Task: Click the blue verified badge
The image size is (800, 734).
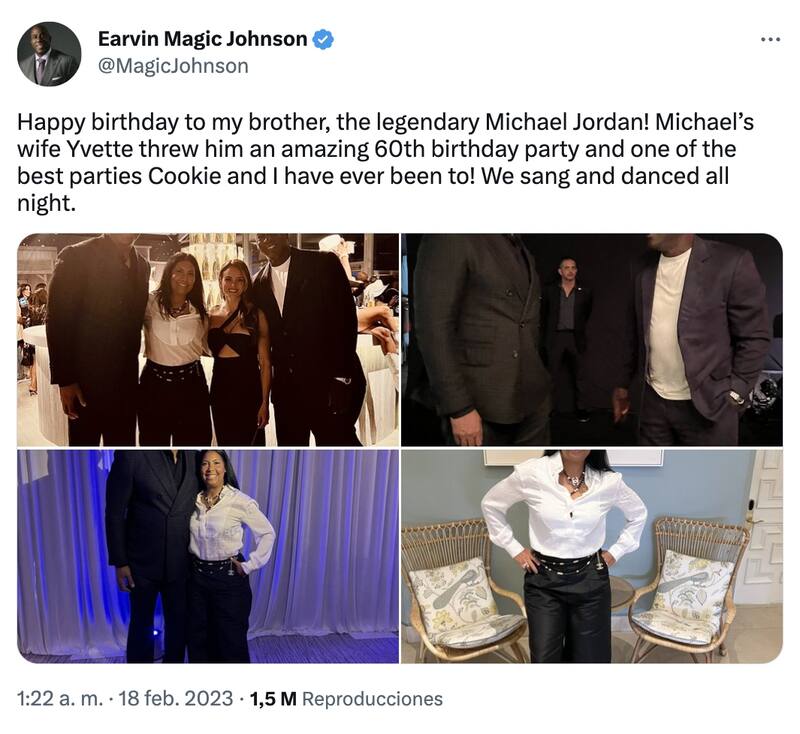Action: (x=324, y=39)
